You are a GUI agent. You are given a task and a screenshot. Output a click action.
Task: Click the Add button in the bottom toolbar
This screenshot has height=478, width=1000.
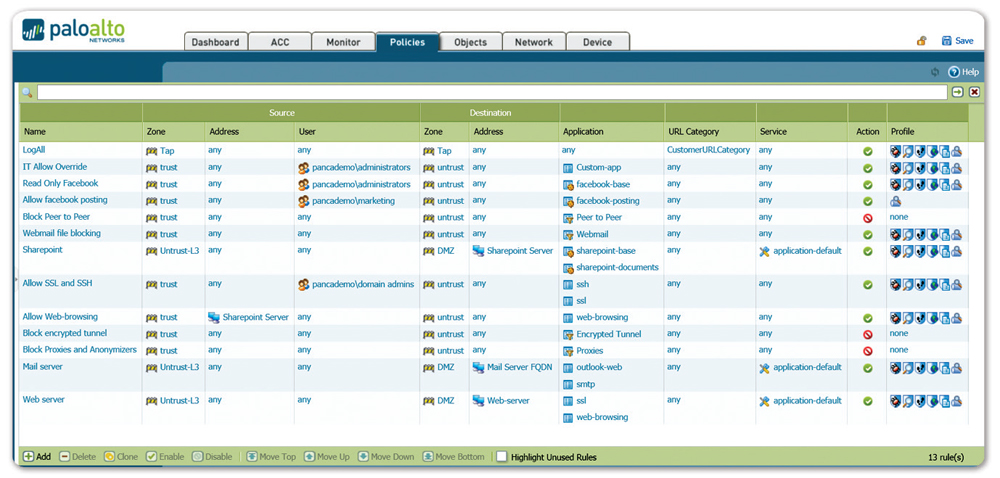click(37, 457)
